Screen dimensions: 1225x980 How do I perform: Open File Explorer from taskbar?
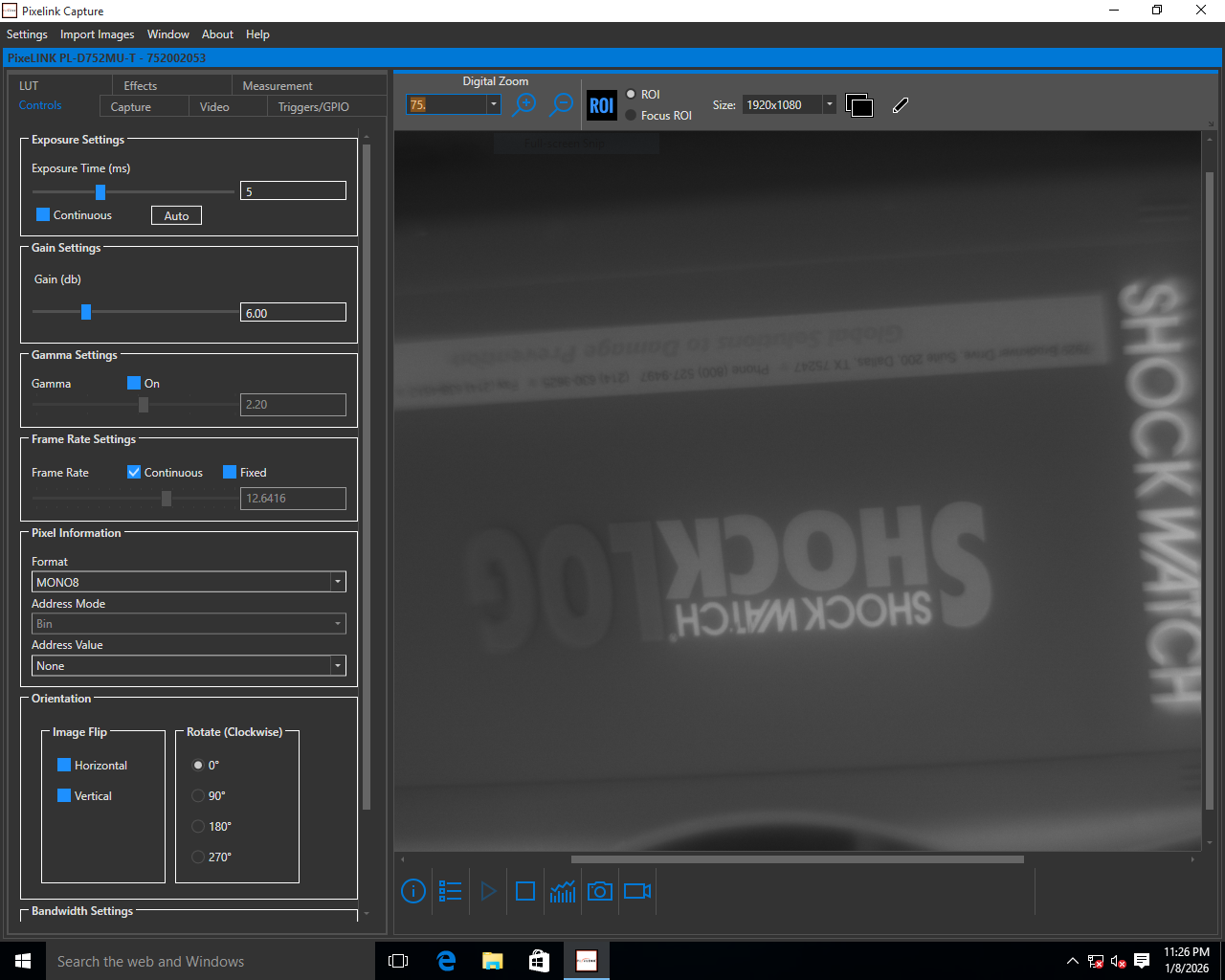coord(493,961)
